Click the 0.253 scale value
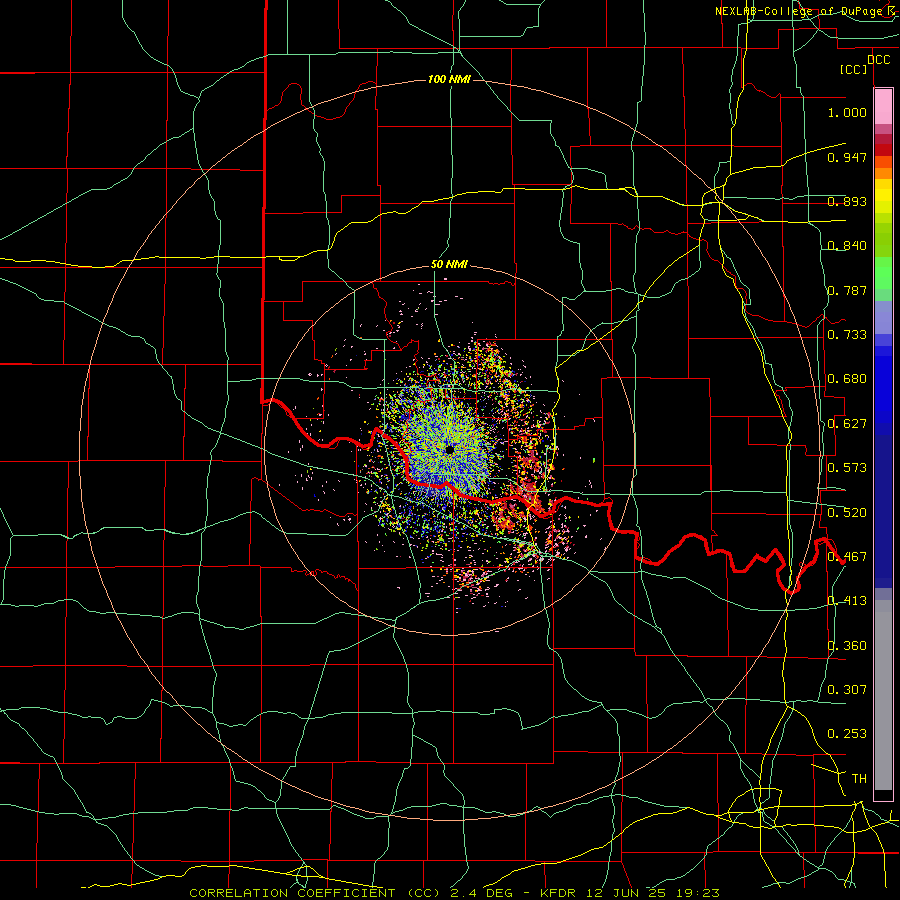 click(847, 734)
